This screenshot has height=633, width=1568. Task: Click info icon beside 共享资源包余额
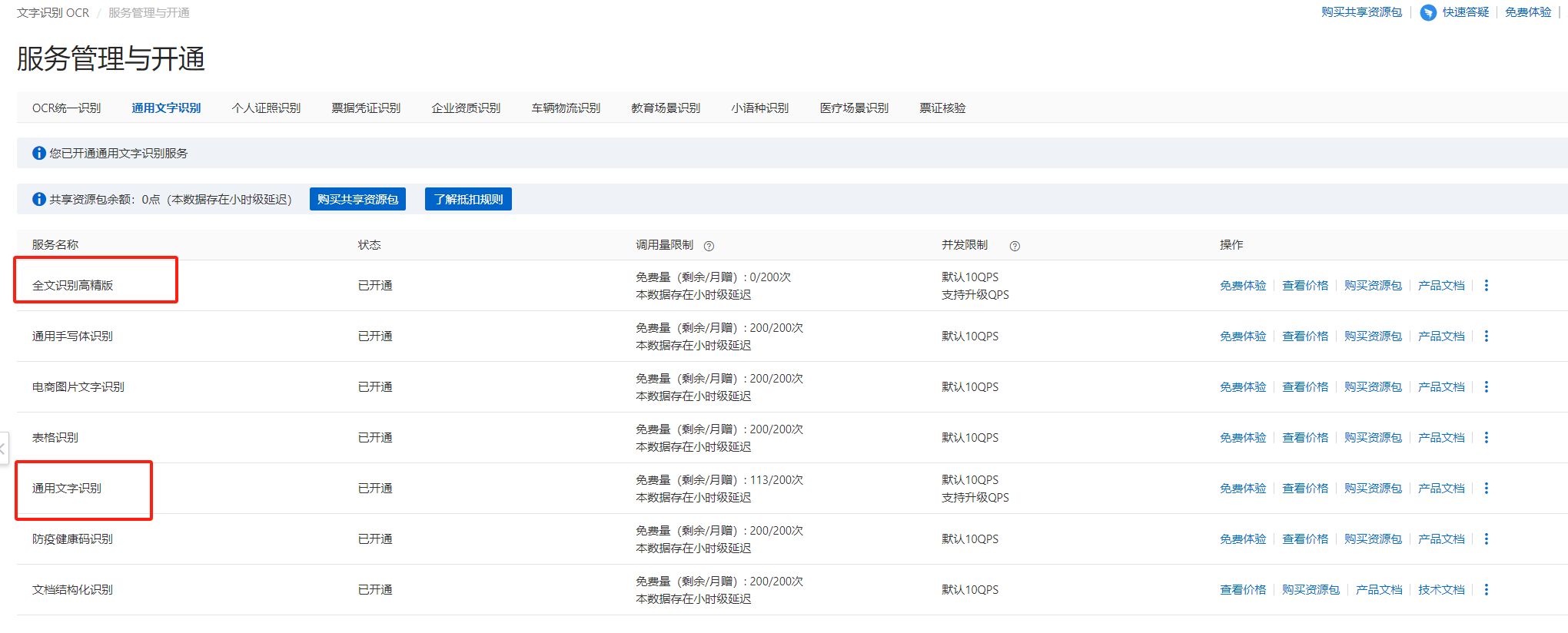[38, 199]
